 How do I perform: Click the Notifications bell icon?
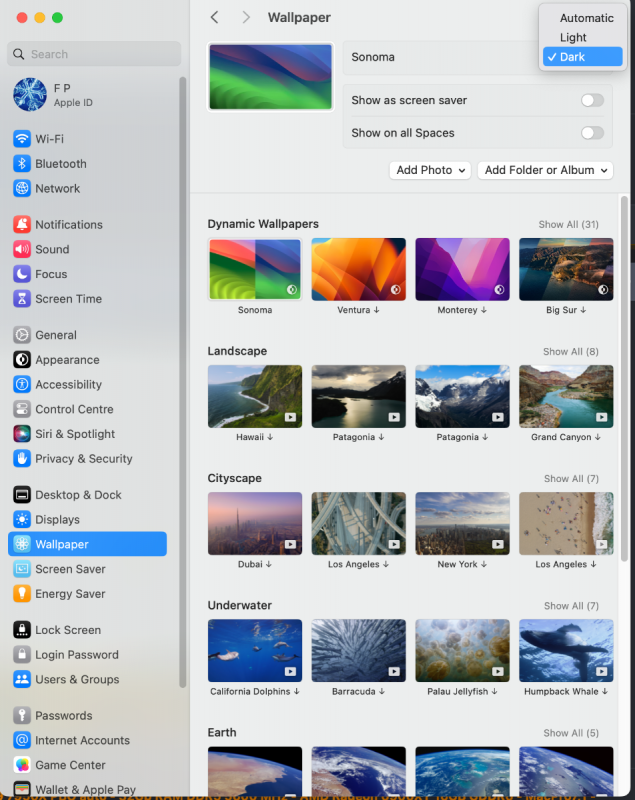22,225
